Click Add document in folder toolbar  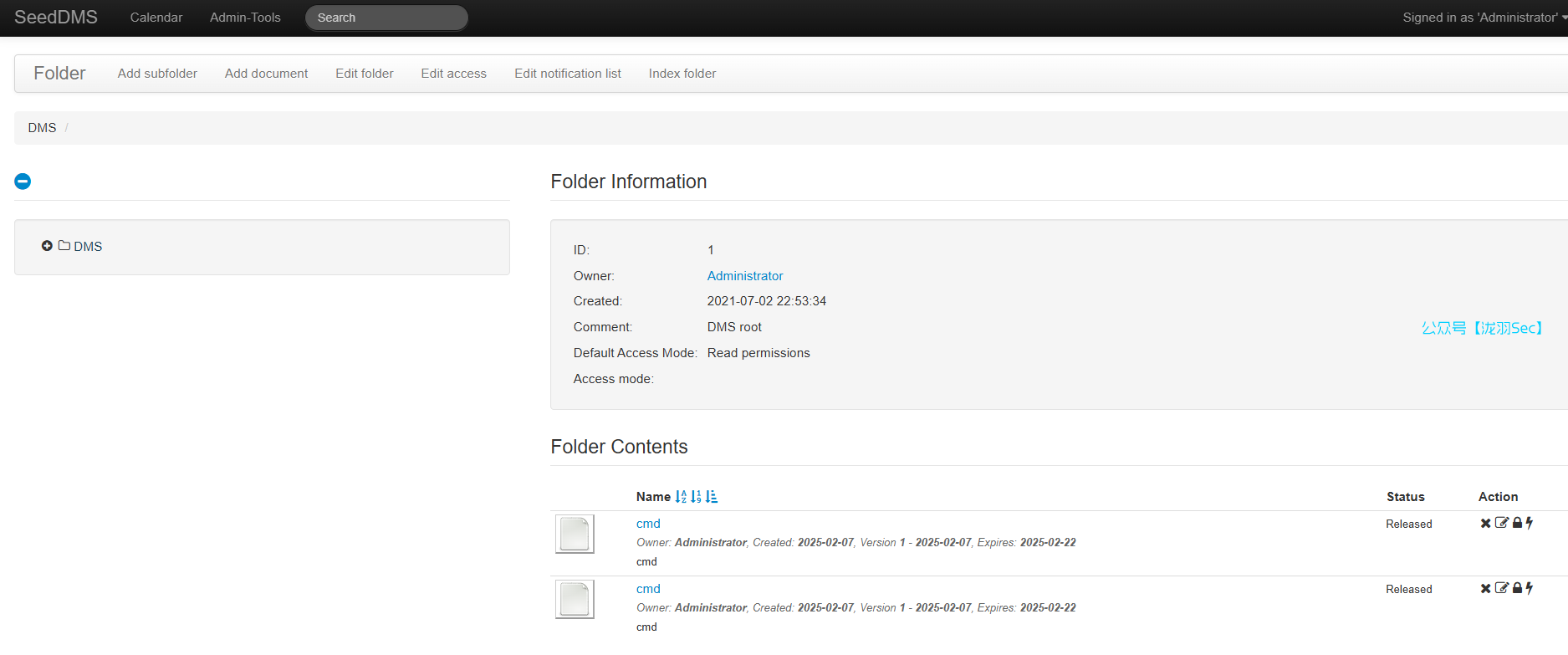click(266, 74)
